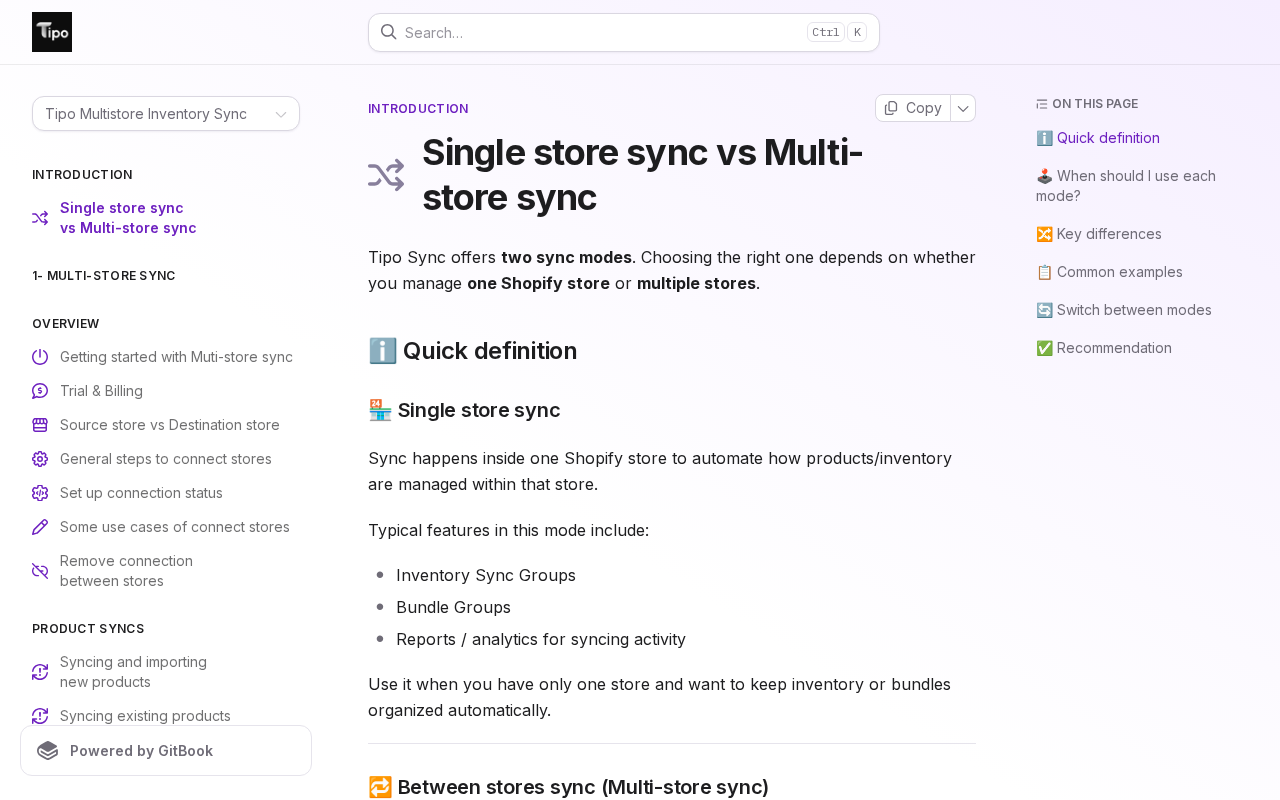Viewport: 1280px width, 800px height.
Task: Open Some use cases of connect stores
Action: point(175,527)
